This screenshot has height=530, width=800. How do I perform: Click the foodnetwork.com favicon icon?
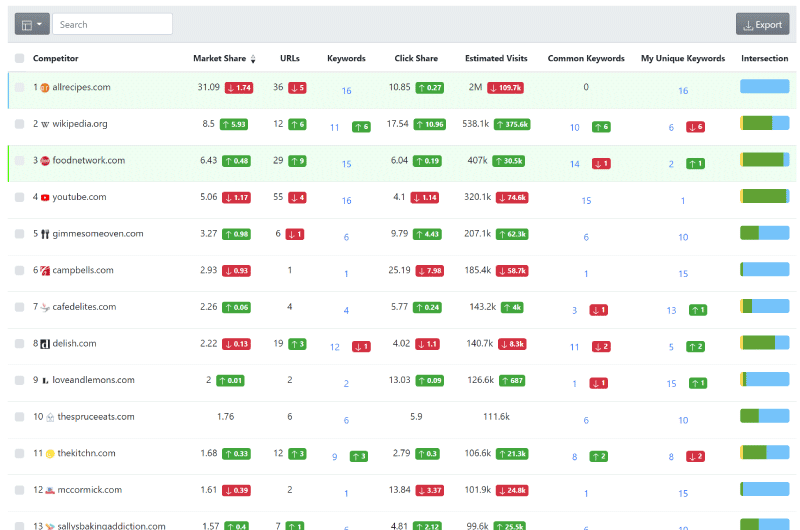[x=45, y=161]
